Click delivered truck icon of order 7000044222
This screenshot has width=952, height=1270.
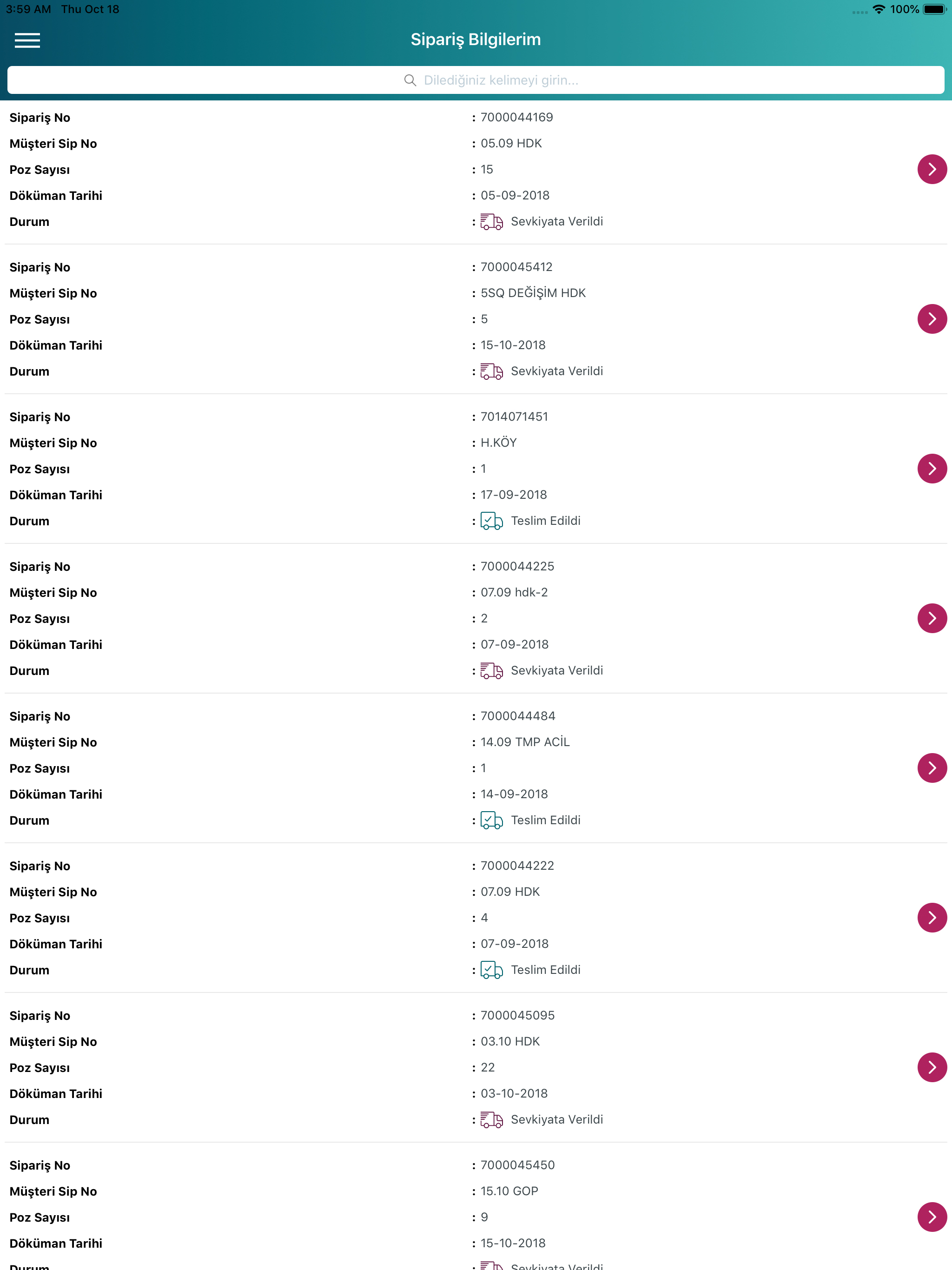491,970
